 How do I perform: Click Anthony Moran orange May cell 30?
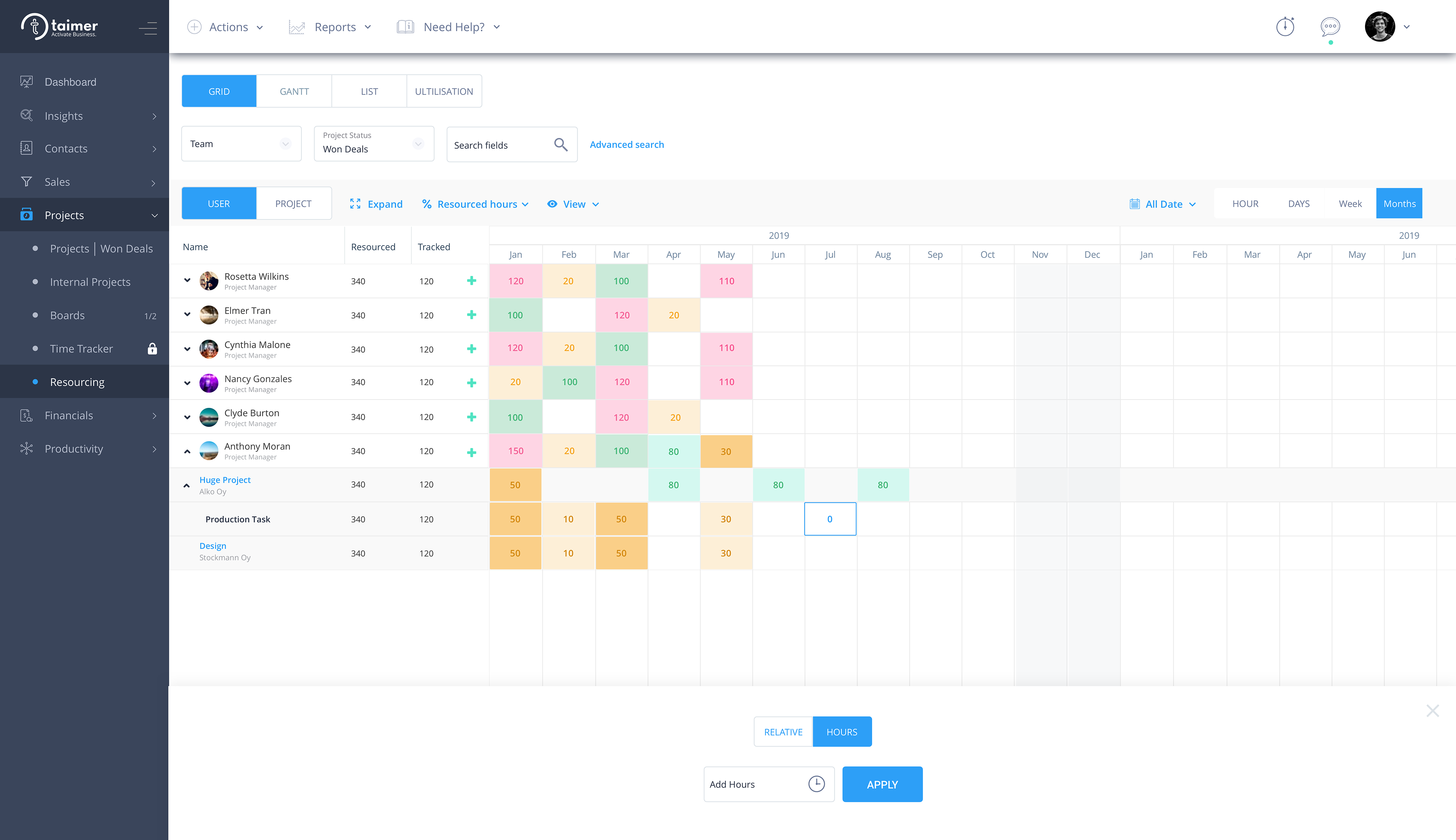point(726,451)
